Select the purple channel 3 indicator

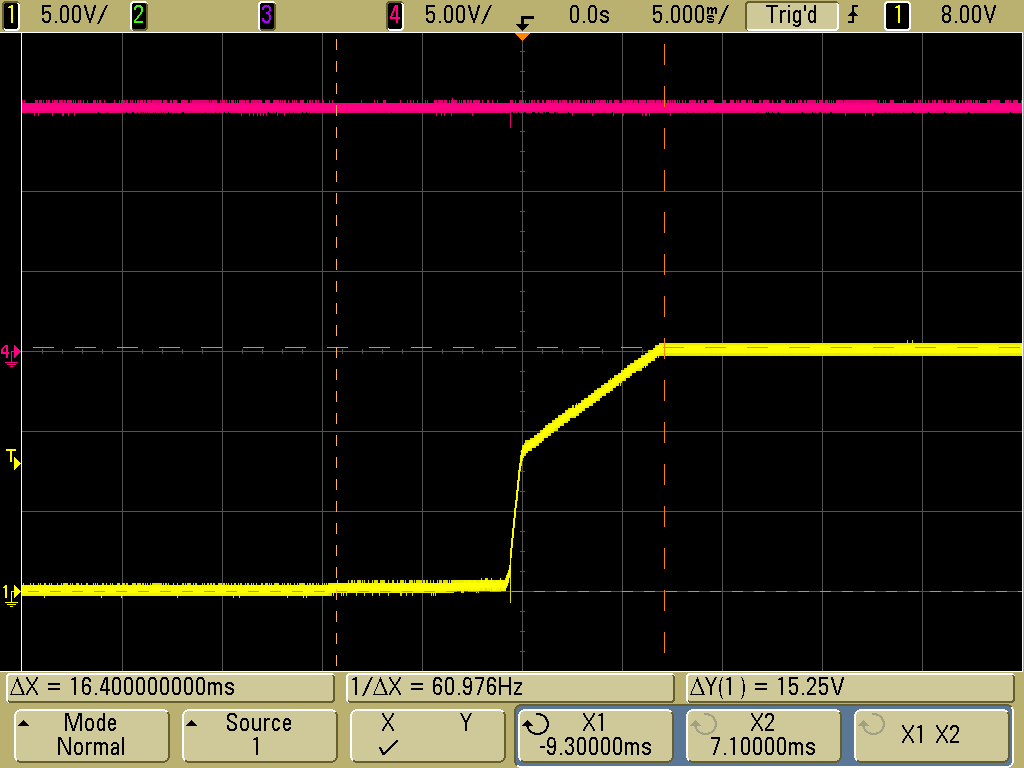(266, 15)
